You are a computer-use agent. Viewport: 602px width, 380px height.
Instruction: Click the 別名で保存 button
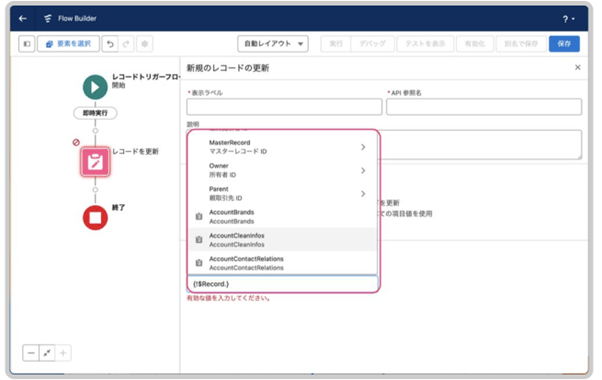(x=521, y=44)
